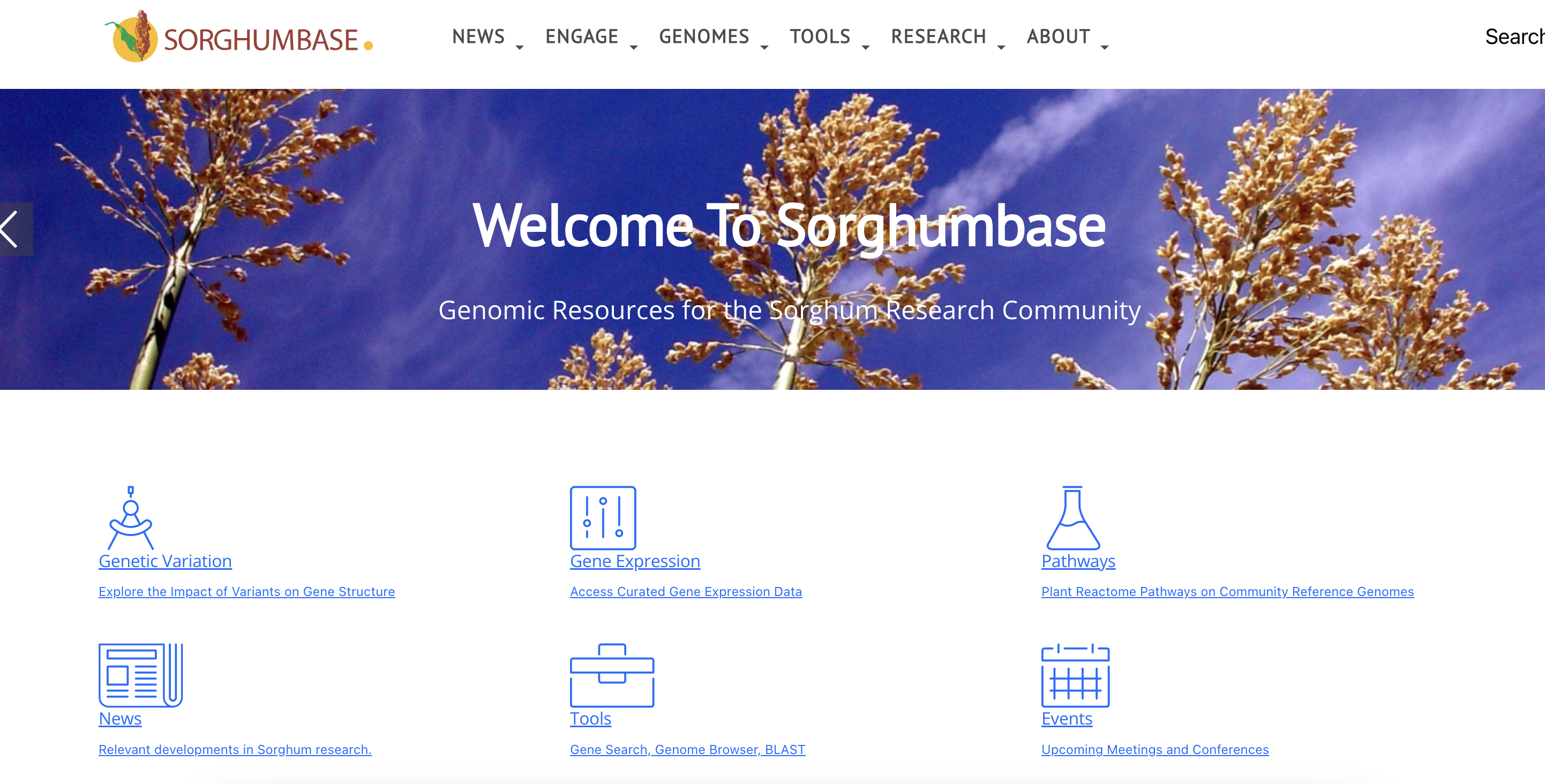Image resolution: width=1545 pixels, height=784 pixels.
Task: Click the Genetic Variation compass icon
Action: [131, 518]
